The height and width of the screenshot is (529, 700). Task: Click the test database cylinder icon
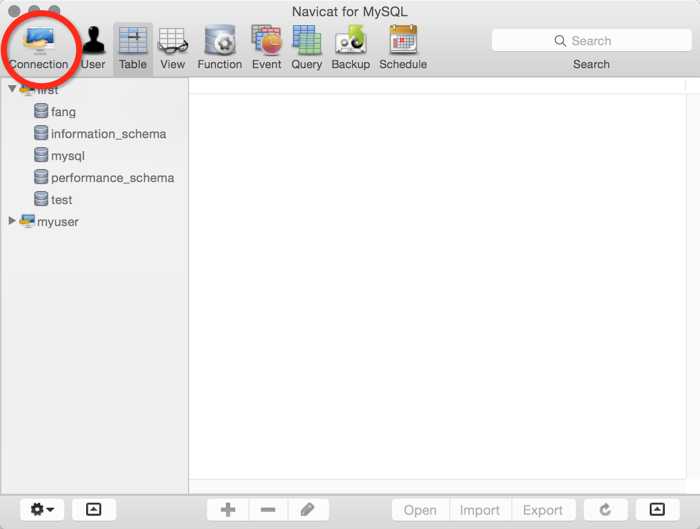coord(41,199)
